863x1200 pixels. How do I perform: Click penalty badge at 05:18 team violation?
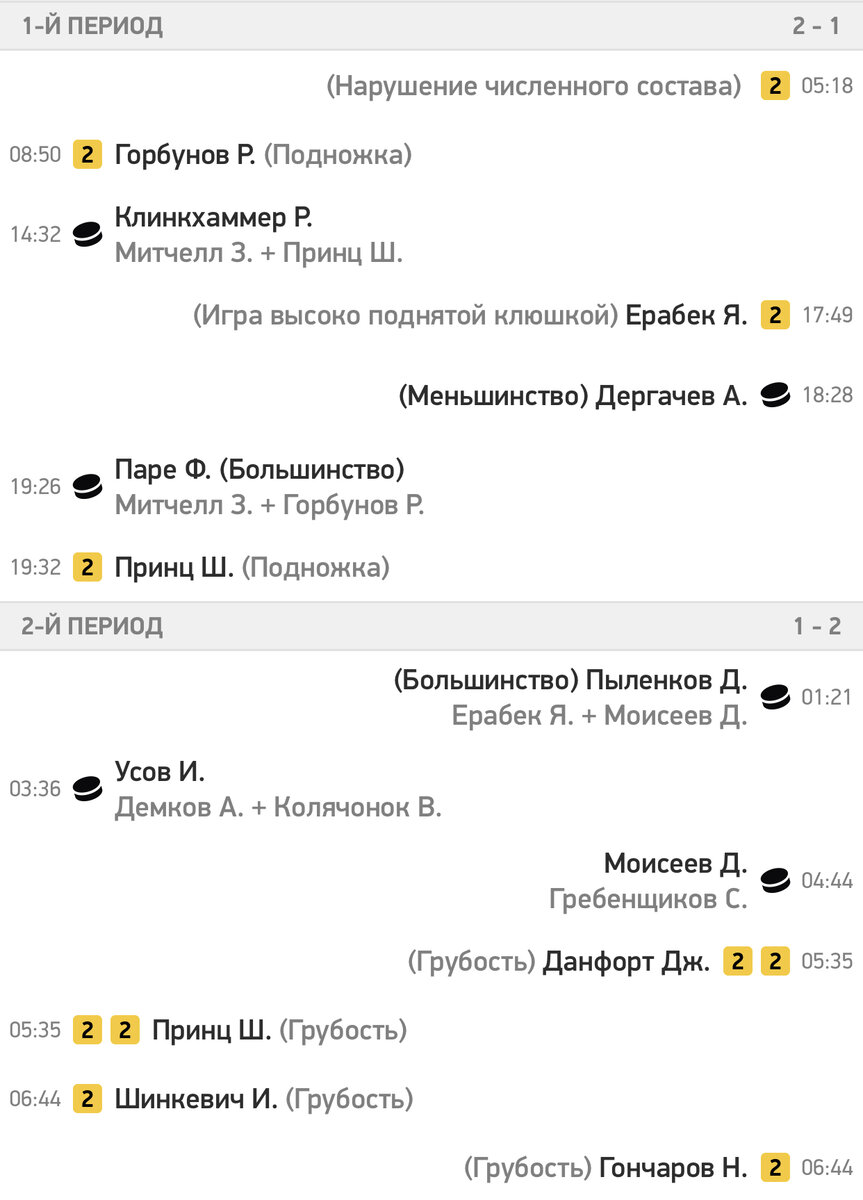[775, 86]
